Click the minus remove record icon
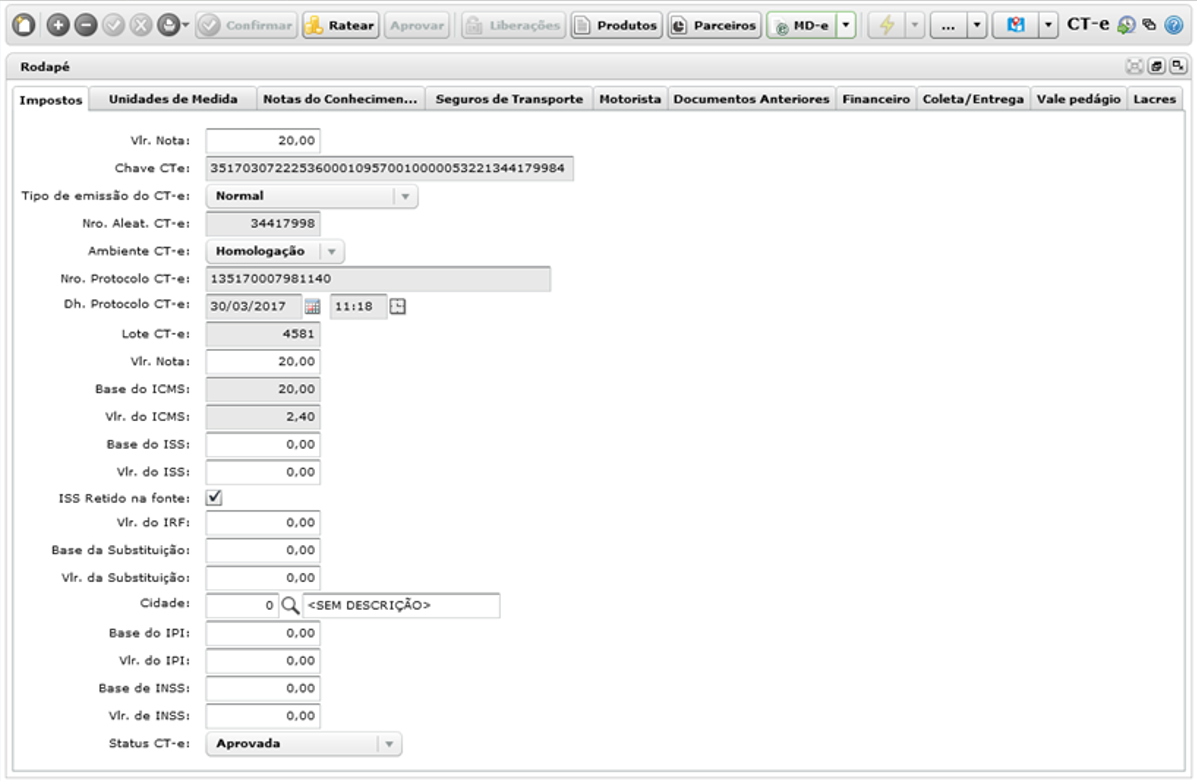The height and width of the screenshot is (781, 1197). pyautogui.click(x=86, y=25)
